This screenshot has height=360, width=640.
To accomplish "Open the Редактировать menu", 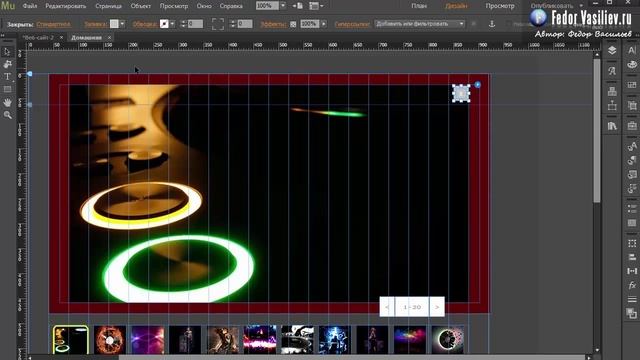I will pyautogui.click(x=65, y=6).
